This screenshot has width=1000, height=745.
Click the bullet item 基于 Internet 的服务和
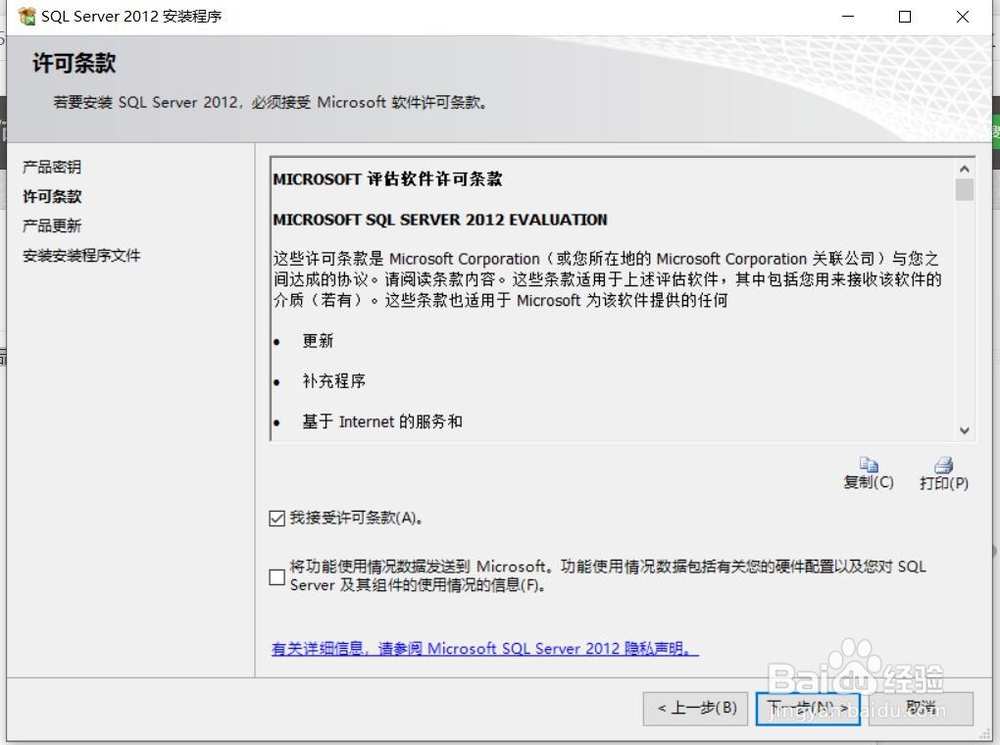point(382,422)
